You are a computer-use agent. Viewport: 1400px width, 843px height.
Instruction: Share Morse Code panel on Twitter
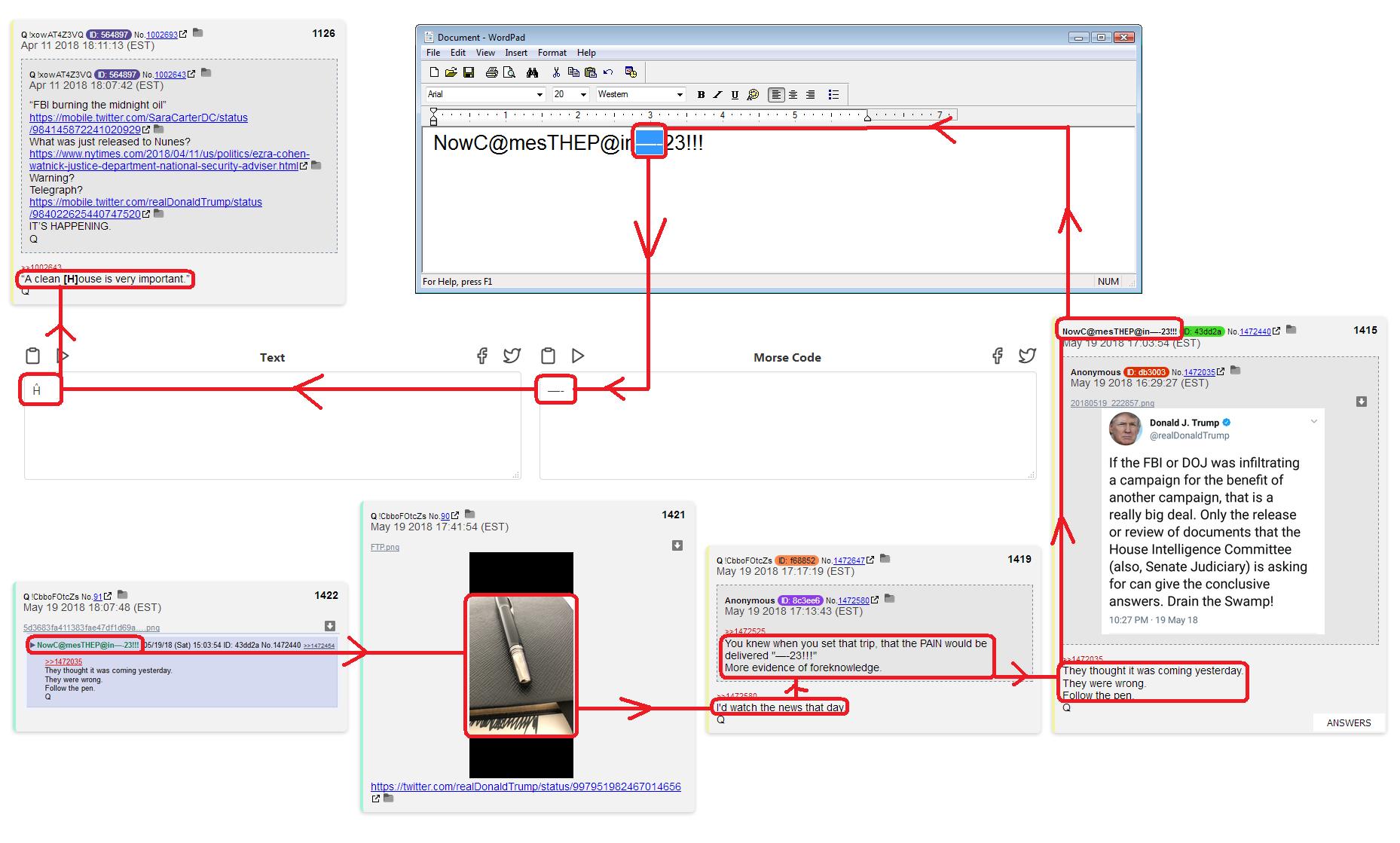(x=1028, y=356)
